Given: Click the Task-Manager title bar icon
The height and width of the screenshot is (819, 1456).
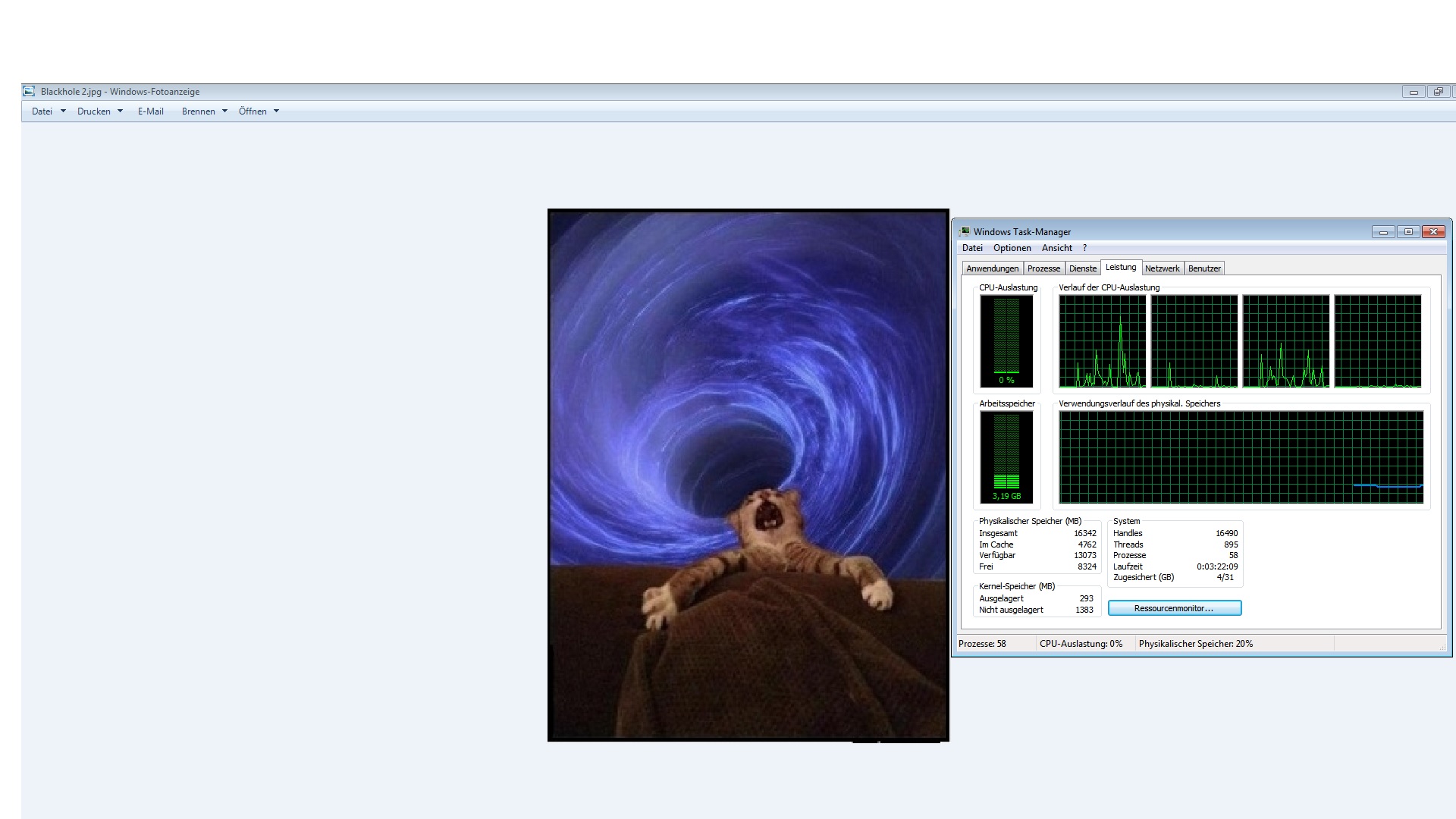Looking at the screenshot, I should point(964,231).
